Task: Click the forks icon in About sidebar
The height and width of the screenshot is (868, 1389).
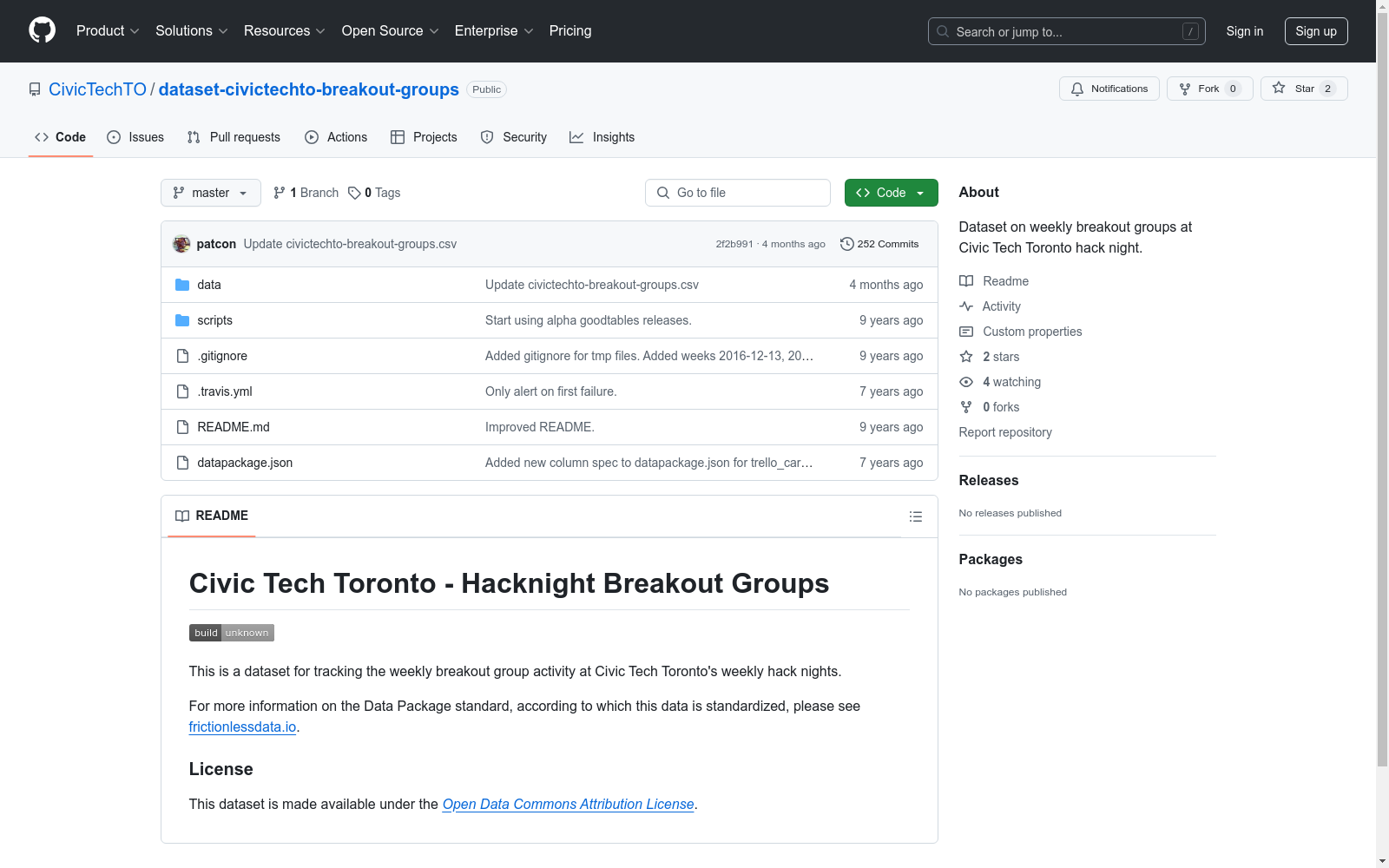Action: [966, 407]
